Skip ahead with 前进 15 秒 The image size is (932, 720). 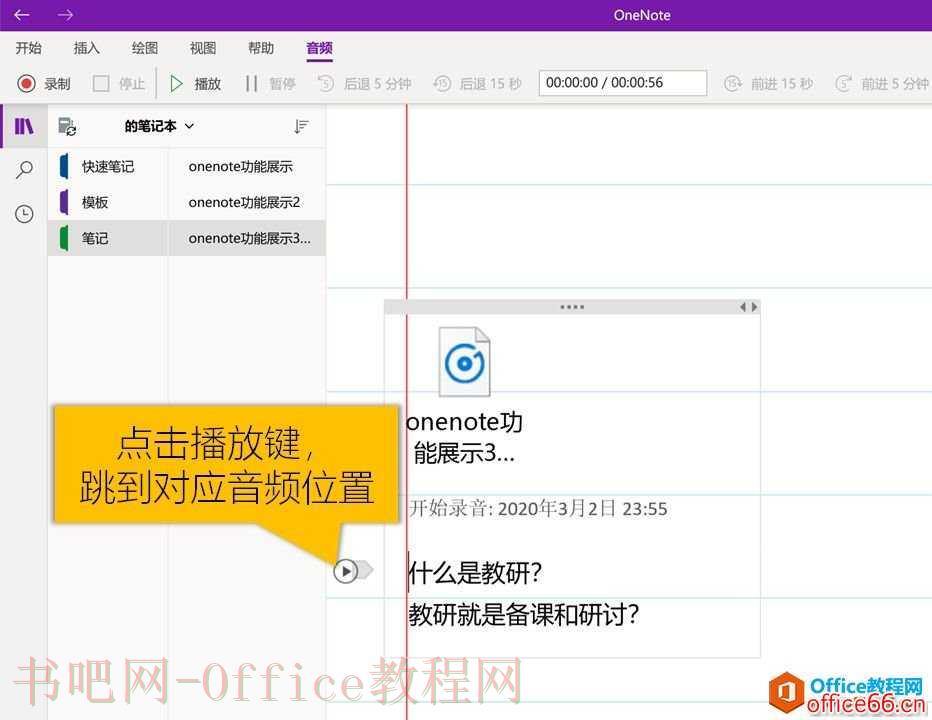[x=768, y=83]
